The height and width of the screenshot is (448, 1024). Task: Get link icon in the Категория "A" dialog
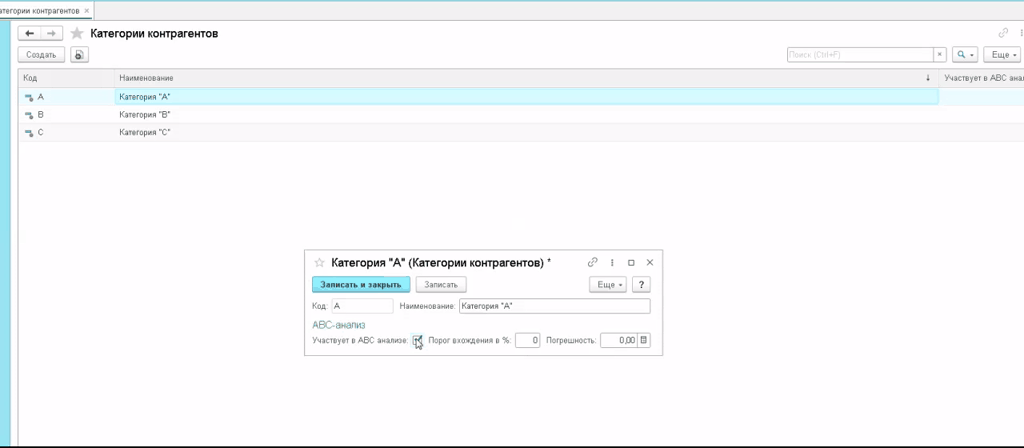[593, 262]
